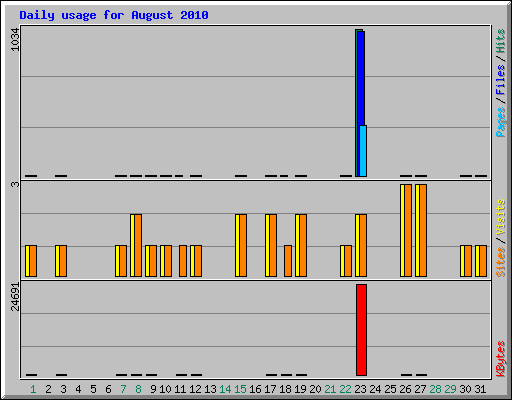Click the orange Sites bar for day 15
The image size is (512, 400).
[x=243, y=245]
